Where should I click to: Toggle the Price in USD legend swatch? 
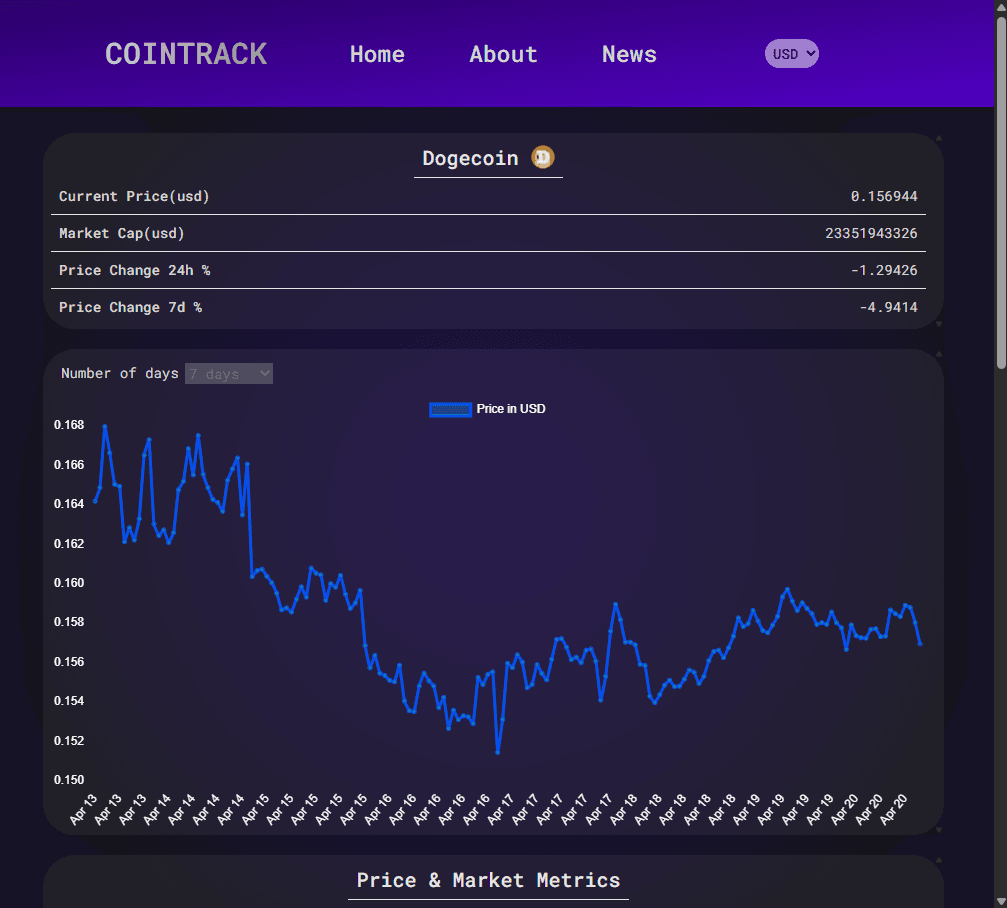pos(450,410)
